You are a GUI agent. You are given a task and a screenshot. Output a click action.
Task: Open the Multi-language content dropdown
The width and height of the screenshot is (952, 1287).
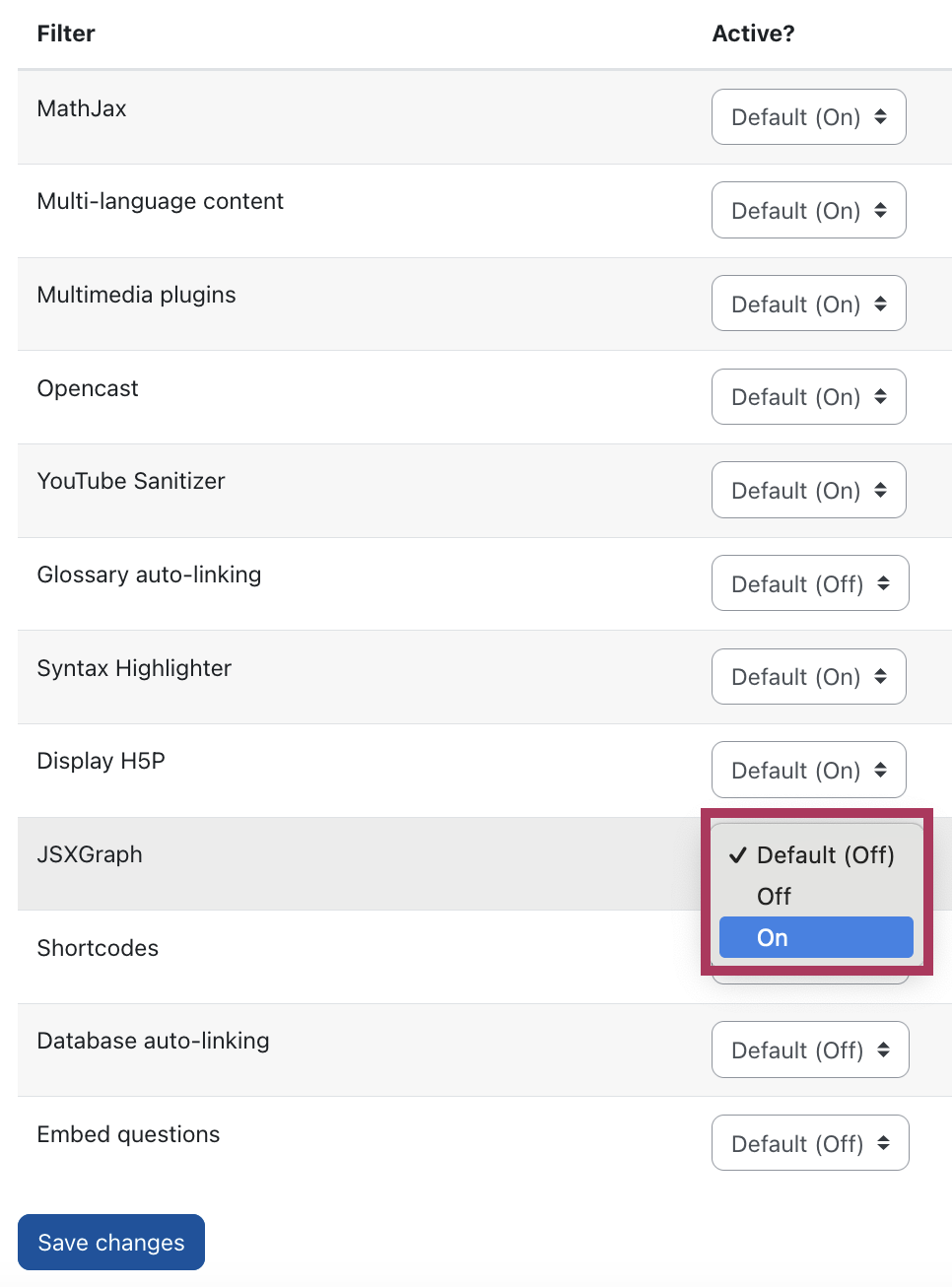click(x=808, y=210)
